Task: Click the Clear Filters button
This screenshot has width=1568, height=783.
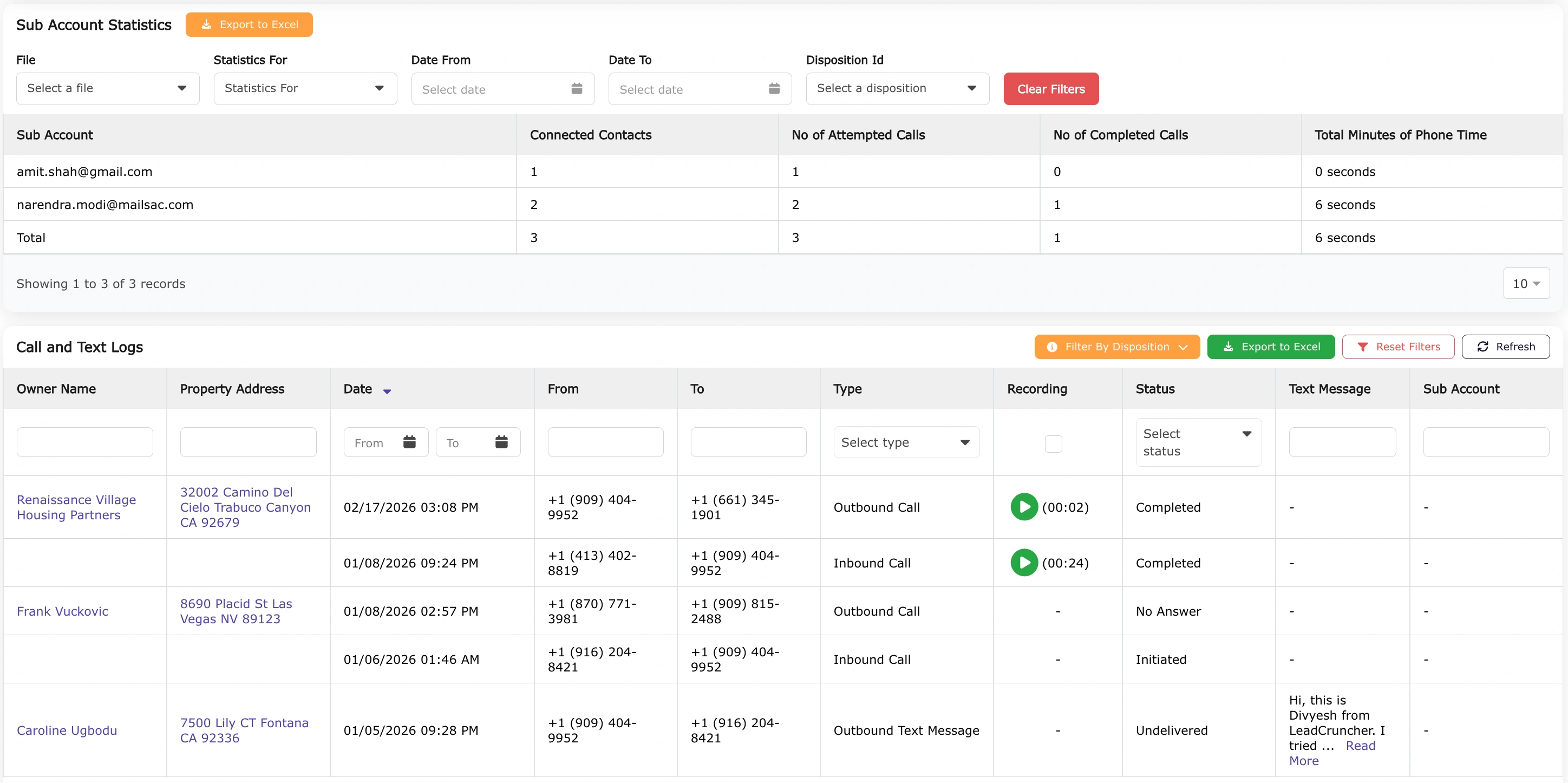Action: [x=1050, y=89]
